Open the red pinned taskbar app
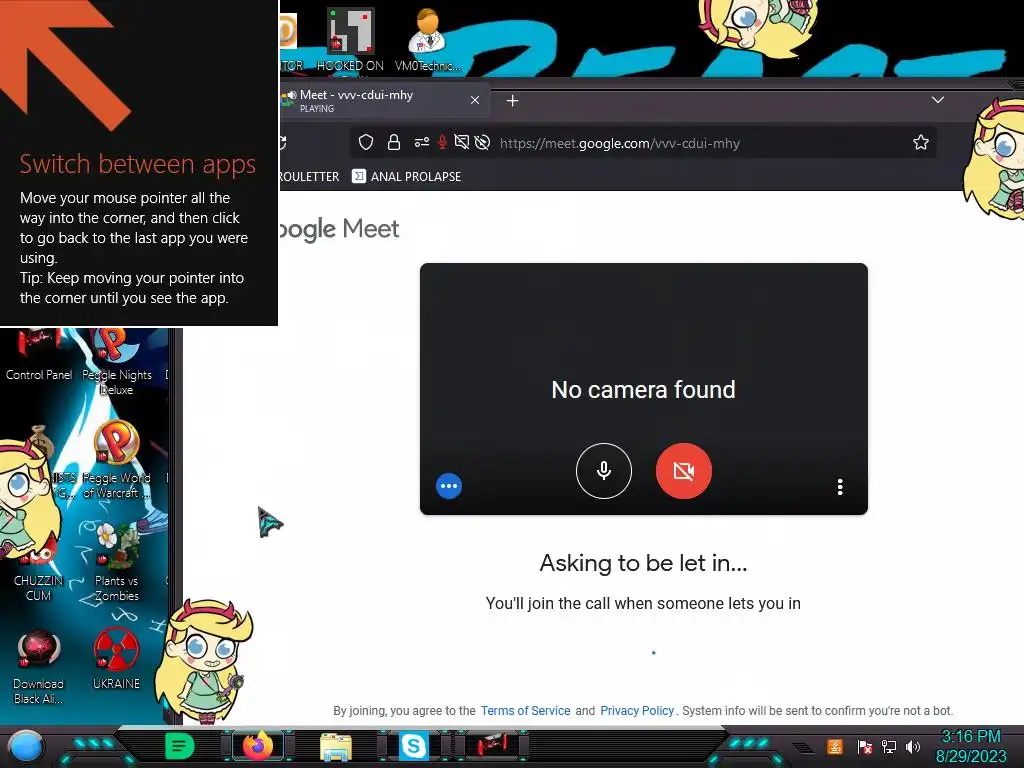This screenshot has height=768, width=1024. [x=492, y=746]
